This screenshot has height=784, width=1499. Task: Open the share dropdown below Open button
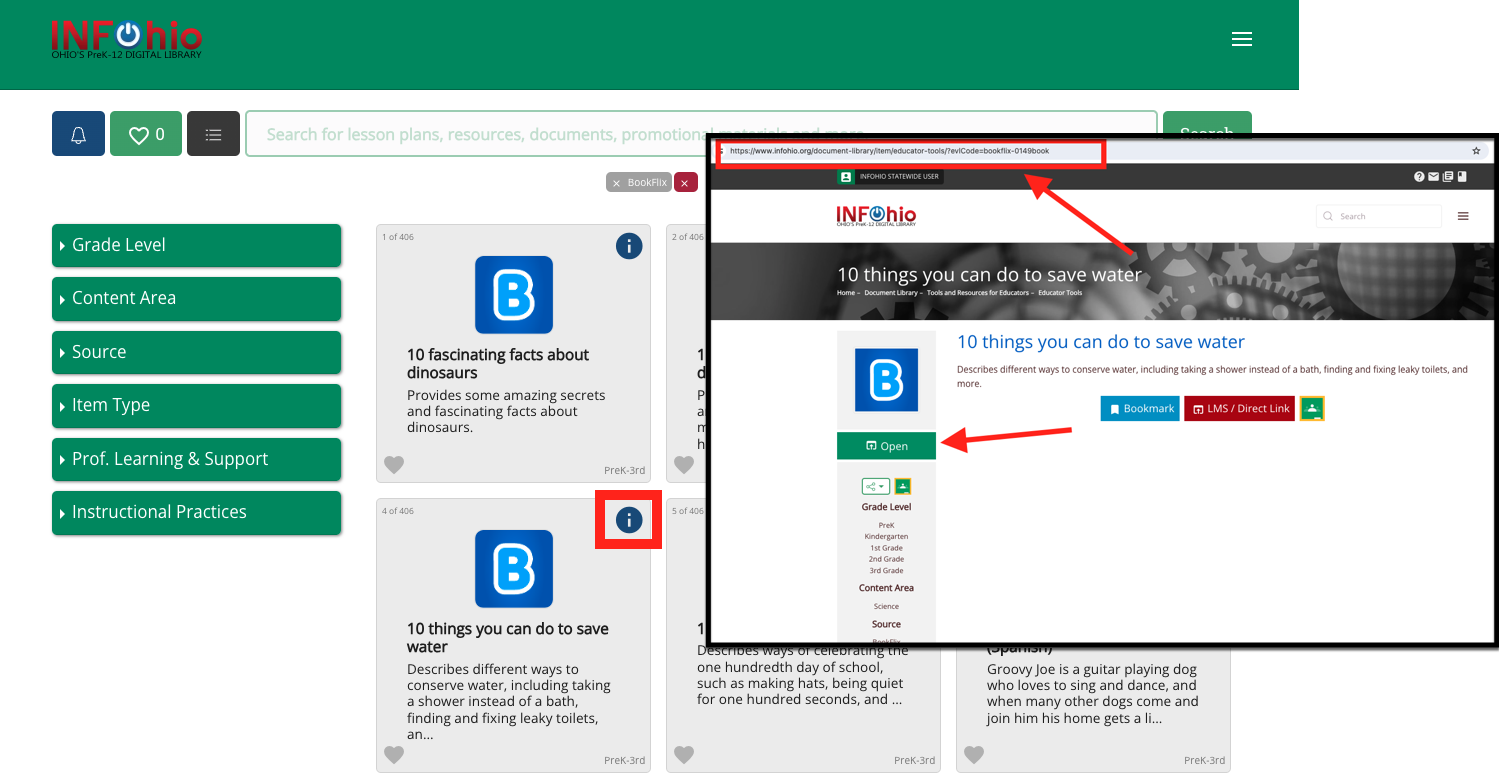(875, 486)
